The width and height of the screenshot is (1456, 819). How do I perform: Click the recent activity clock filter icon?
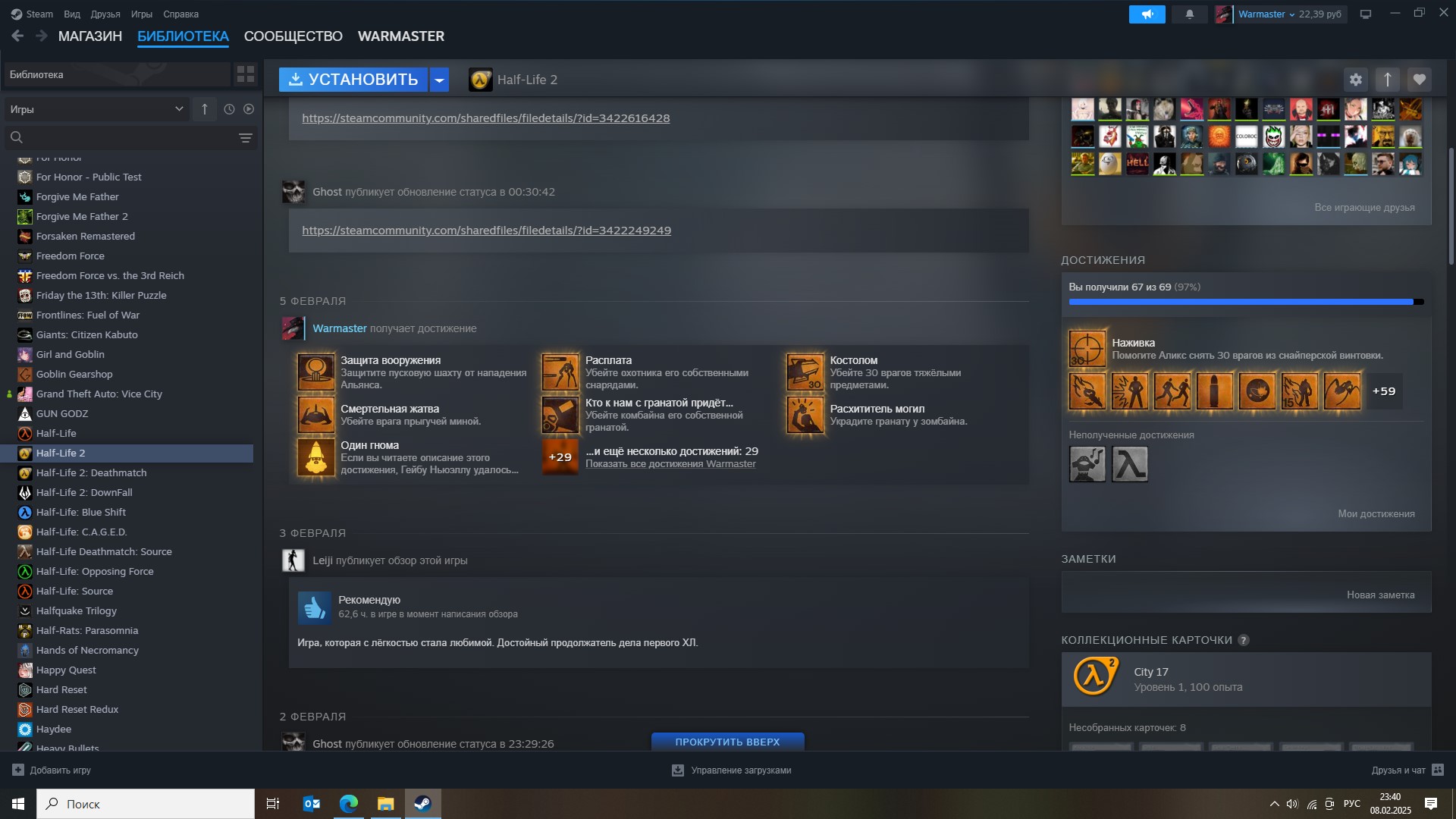229,109
